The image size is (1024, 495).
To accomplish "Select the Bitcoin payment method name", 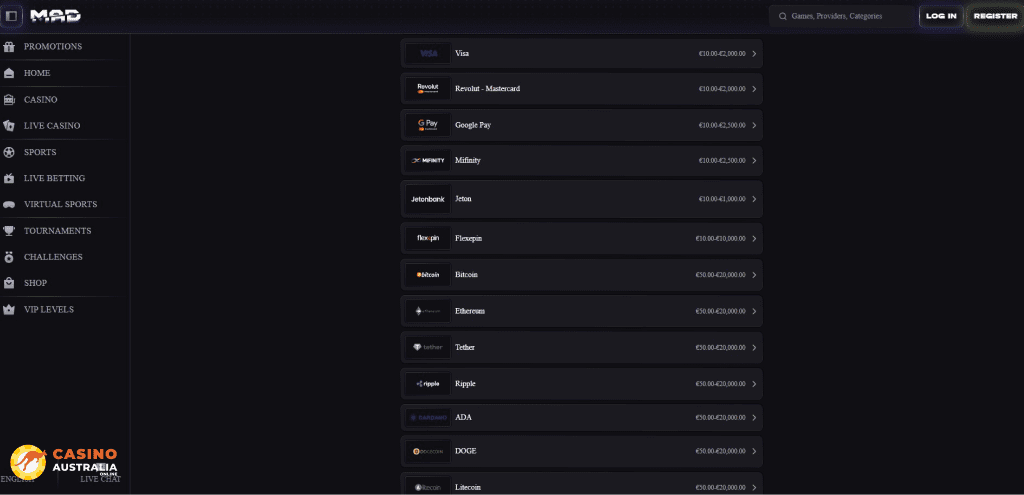I will [466, 275].
